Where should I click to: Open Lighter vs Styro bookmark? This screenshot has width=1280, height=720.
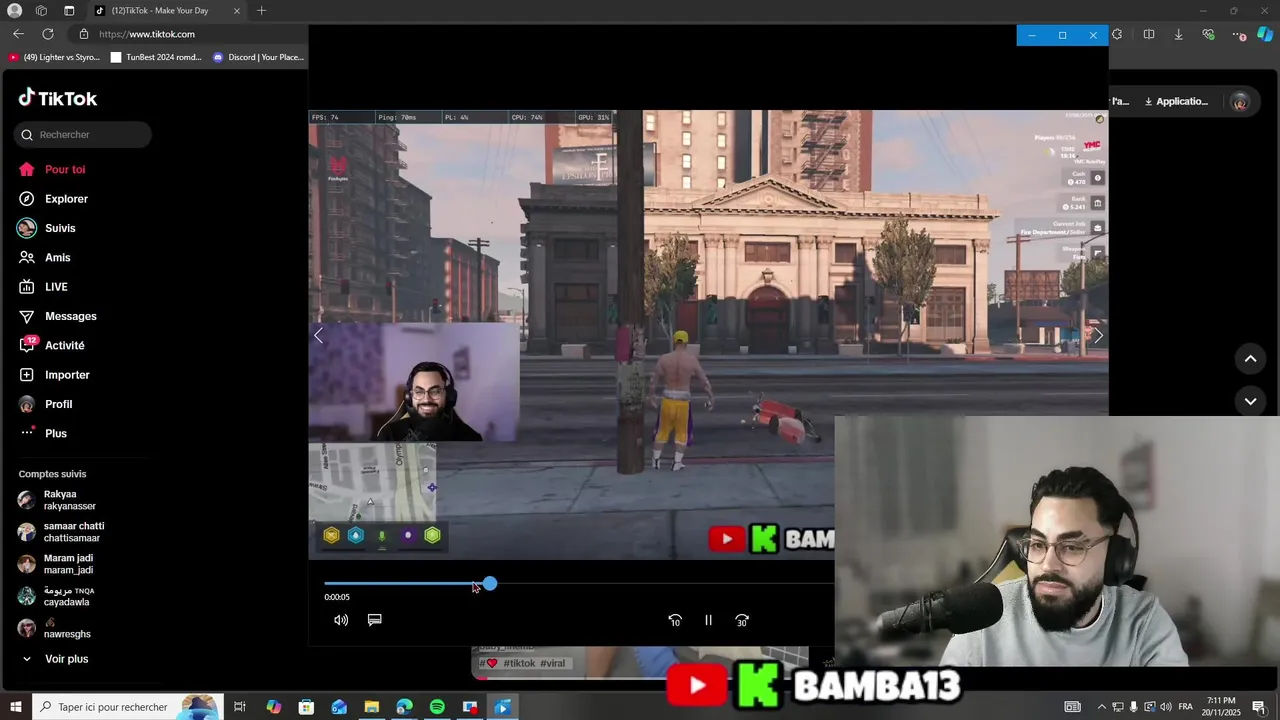tap(55, 57)
